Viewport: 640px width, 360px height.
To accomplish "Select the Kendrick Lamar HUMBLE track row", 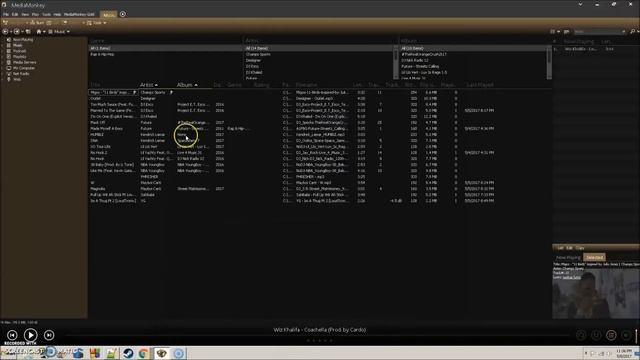I will point(292,134).
